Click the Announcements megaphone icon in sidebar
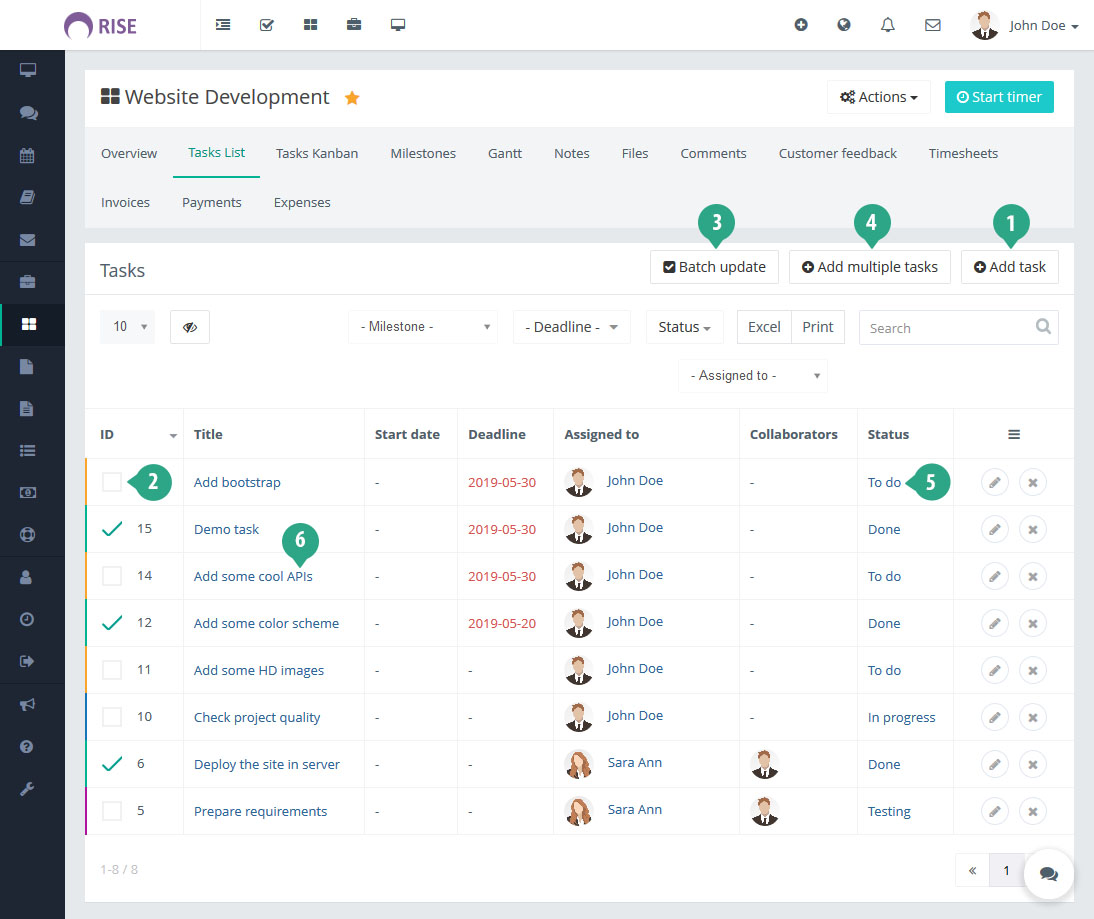Screen dimensions: 1094x919 tap(27, 706)
